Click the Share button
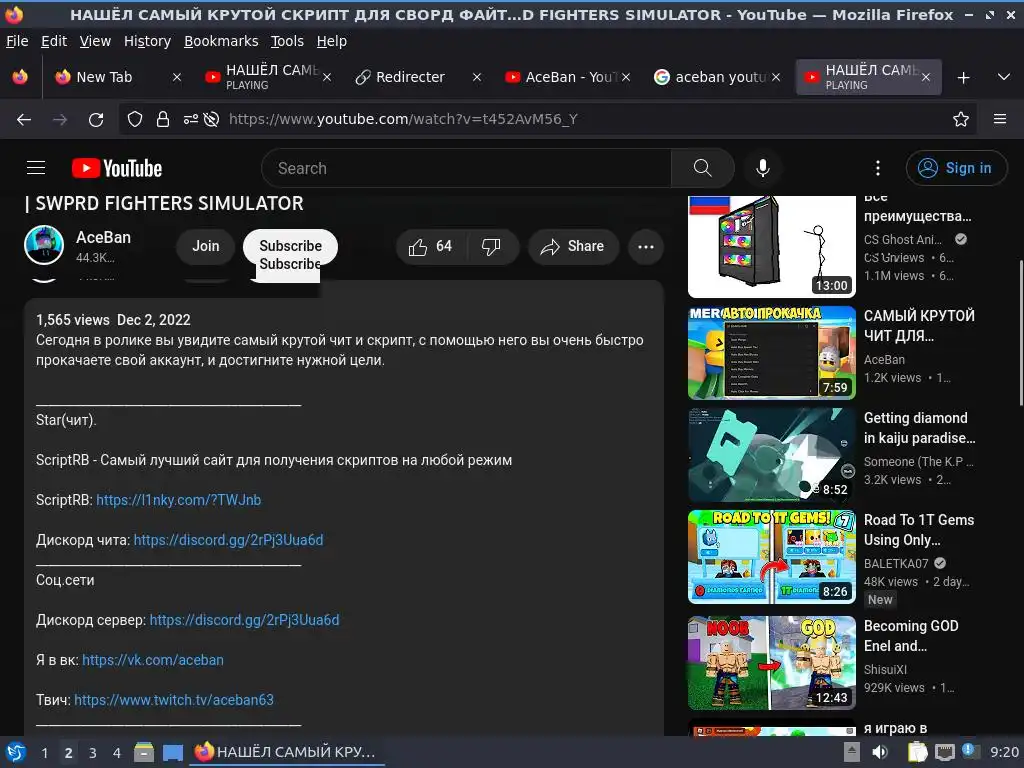This screenshot has width=1024, height=768. [x=573, y=247]
